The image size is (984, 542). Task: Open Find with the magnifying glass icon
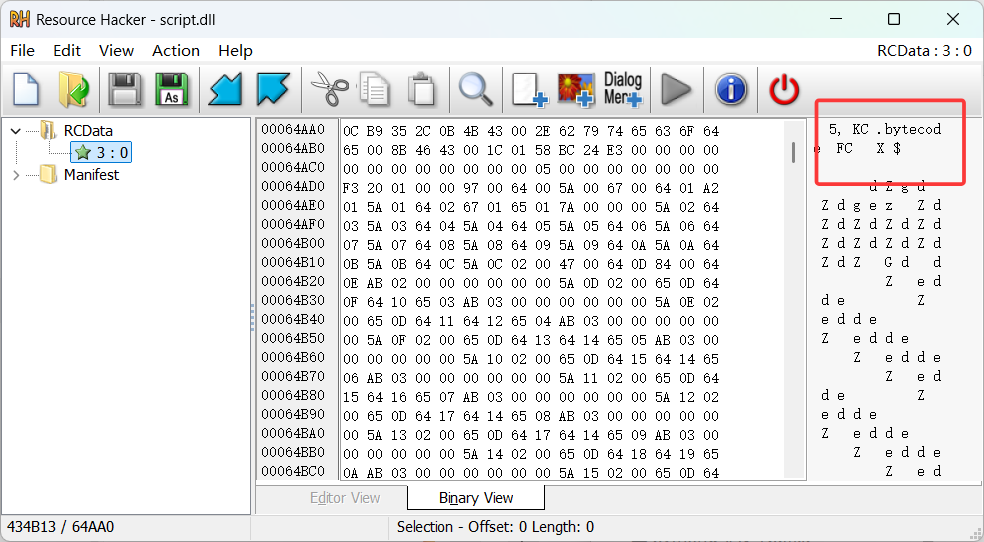(x=476, y=89)
